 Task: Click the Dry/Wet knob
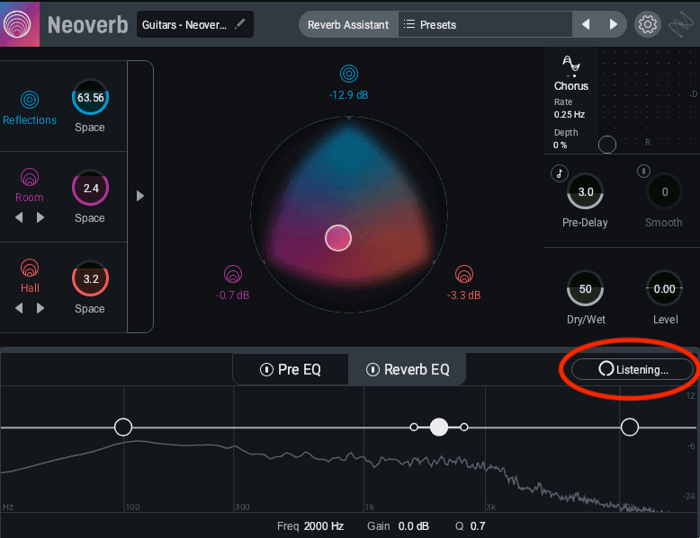coord(585,288)
